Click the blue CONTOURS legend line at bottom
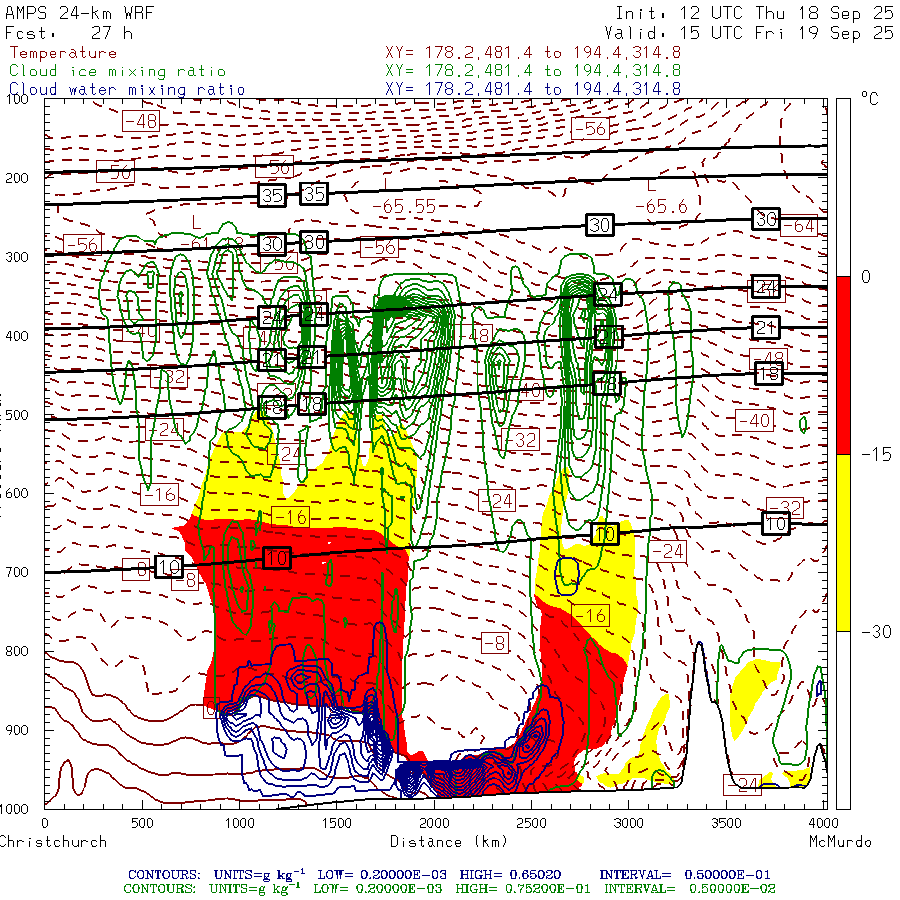900x900 pixels. point(450,874)
